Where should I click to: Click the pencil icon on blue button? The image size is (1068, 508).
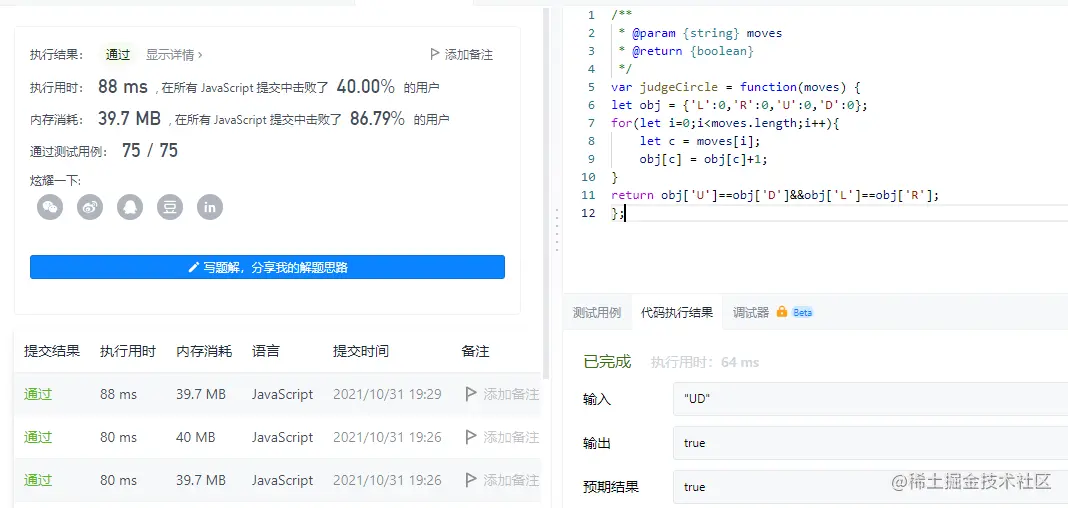193,268
